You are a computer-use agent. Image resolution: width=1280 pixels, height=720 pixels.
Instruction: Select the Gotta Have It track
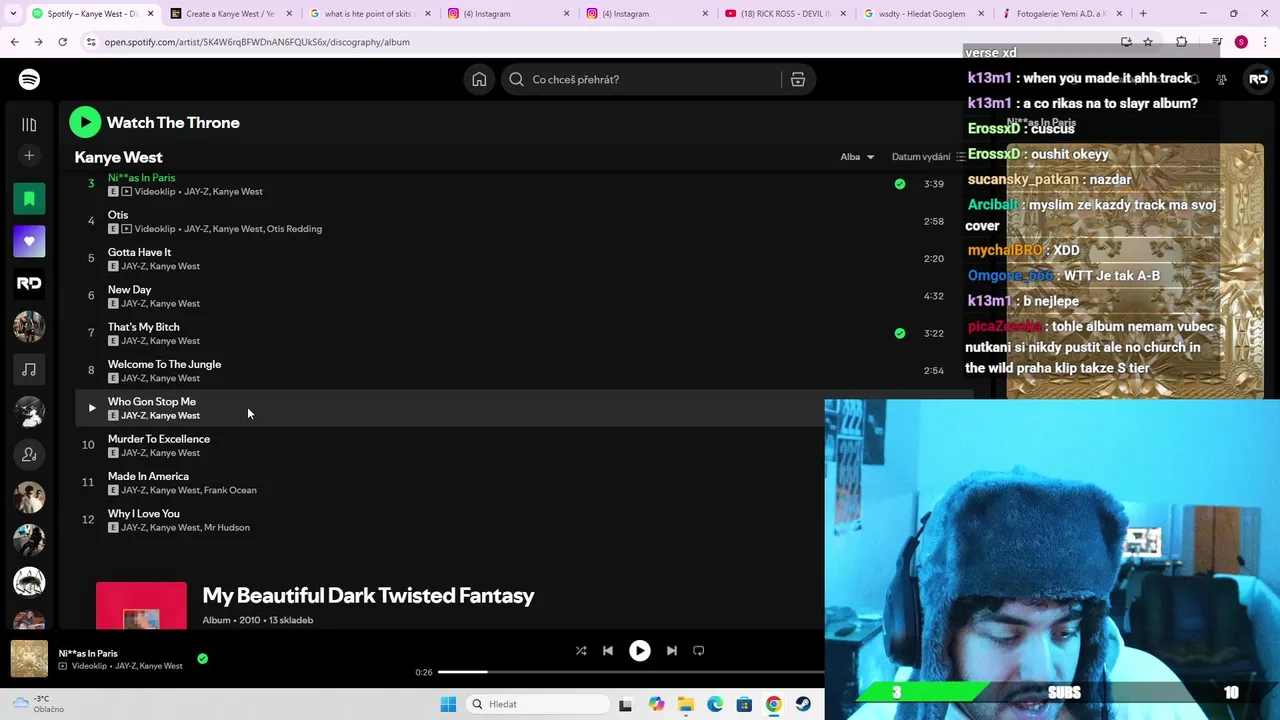139,252
